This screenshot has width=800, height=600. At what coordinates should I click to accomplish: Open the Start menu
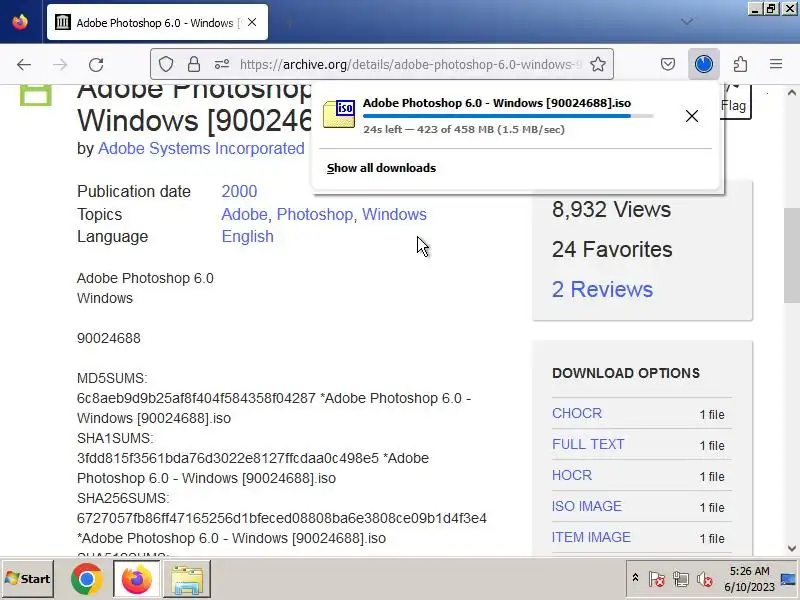28,579
